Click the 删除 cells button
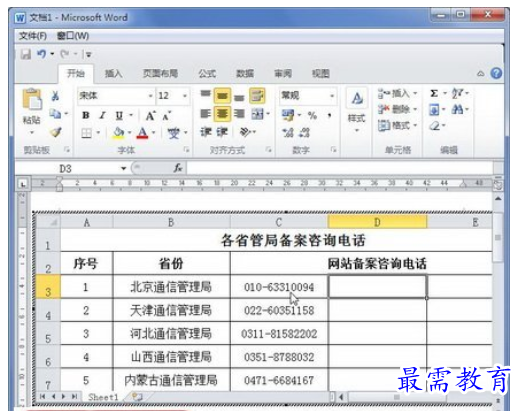Screen dimensions: 519x411 tap(397, 109)
